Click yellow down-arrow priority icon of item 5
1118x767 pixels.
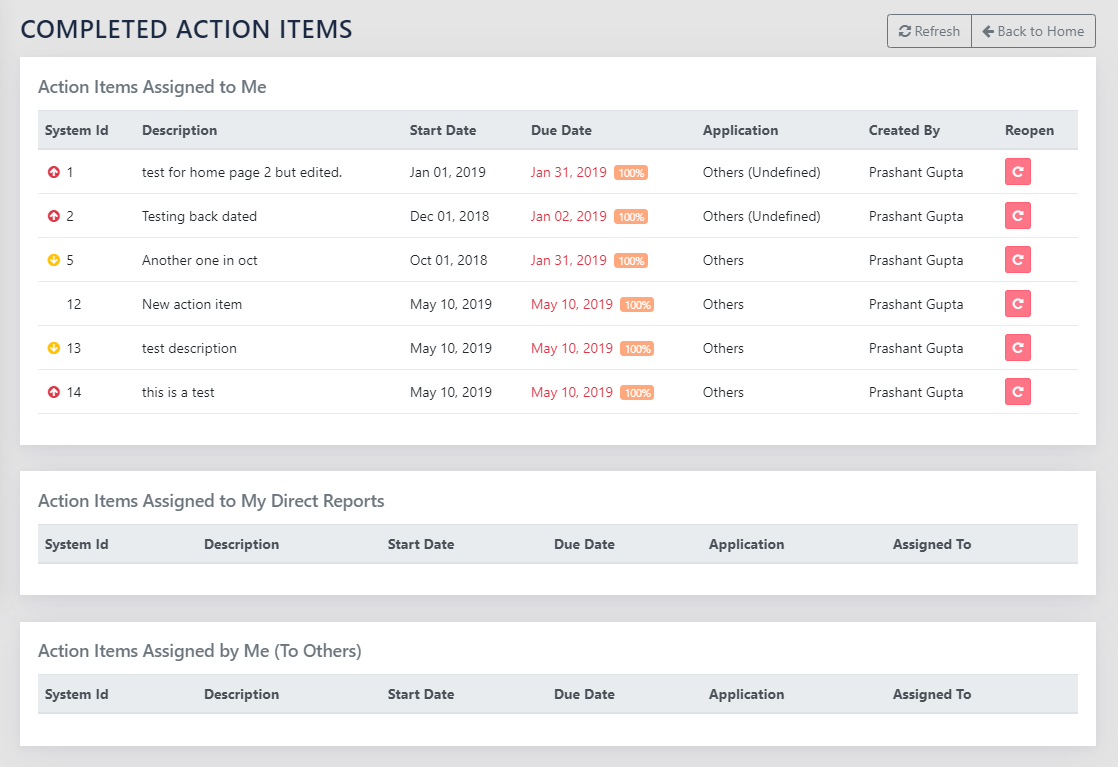coord(54,260)
